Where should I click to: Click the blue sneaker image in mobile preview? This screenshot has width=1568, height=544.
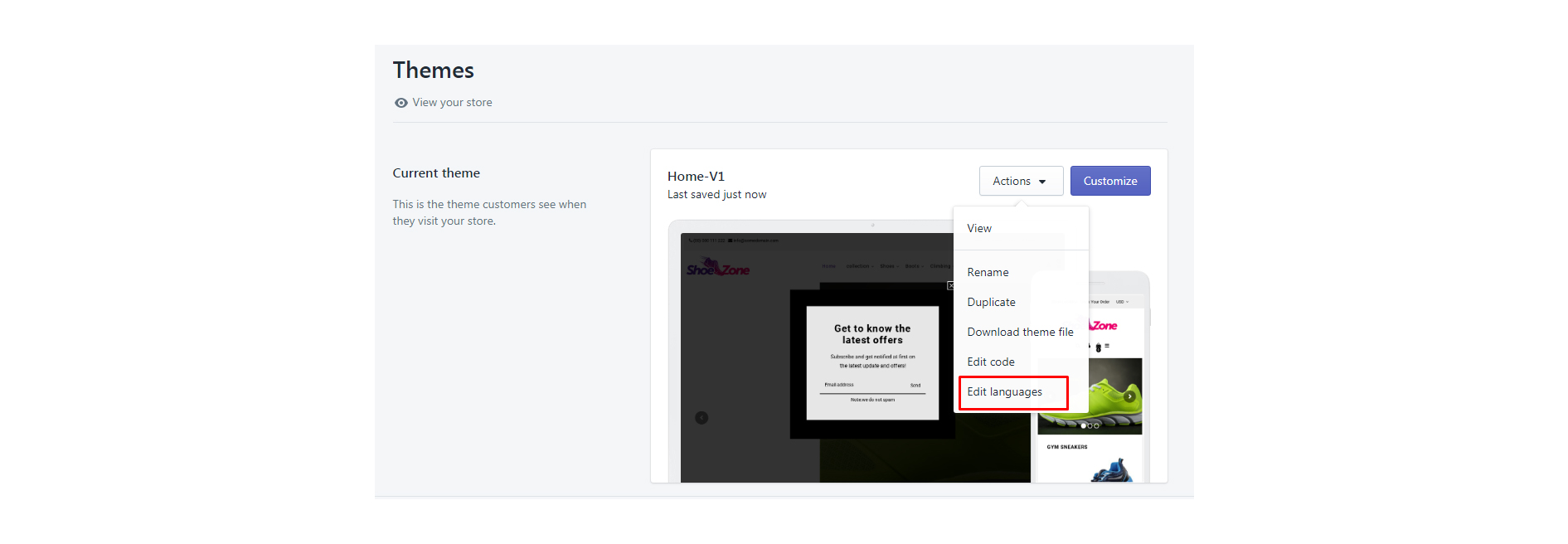pyautogui.click(x=1111, y=471)
